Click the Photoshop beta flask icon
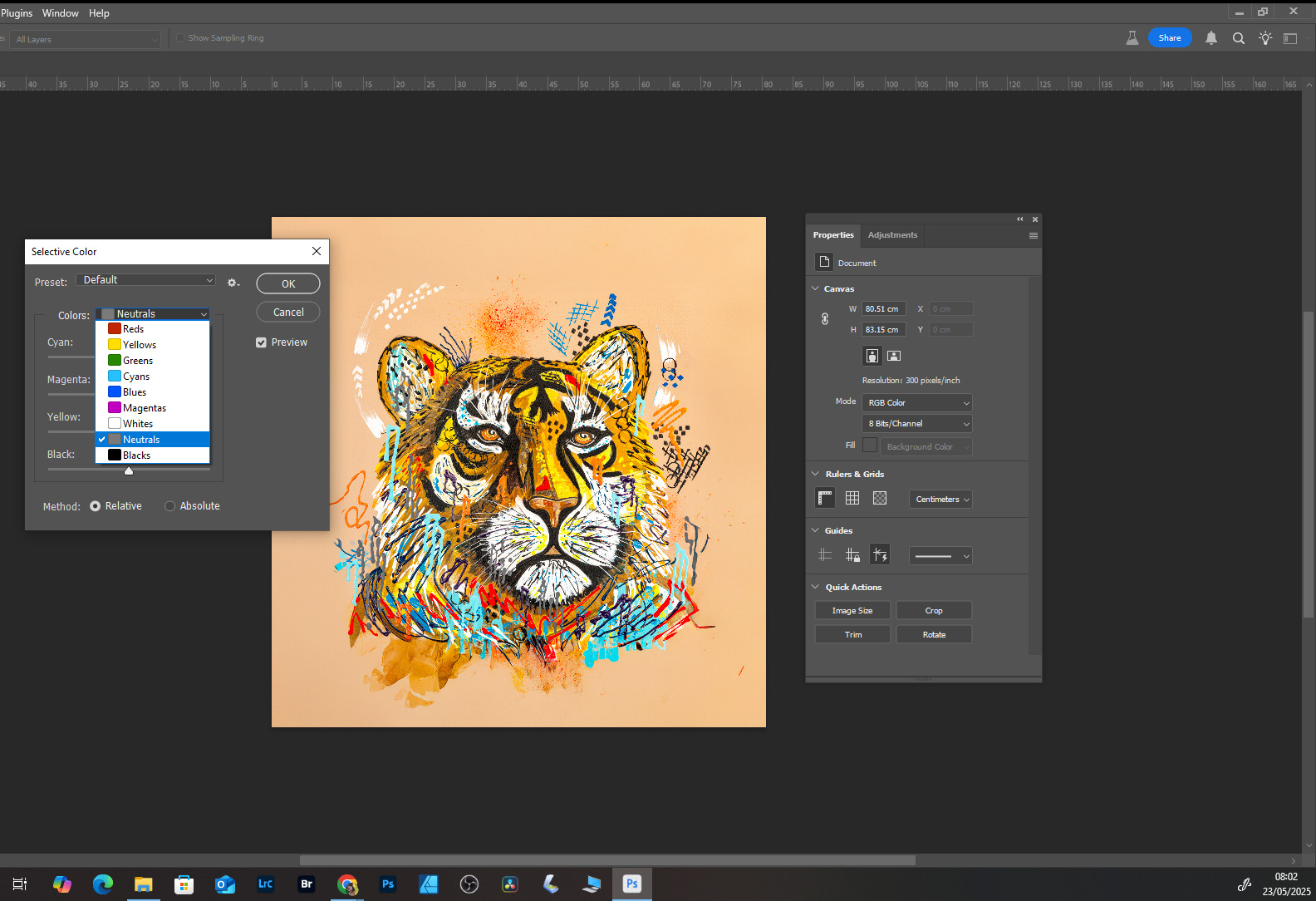1316x901 pixels. pos(1132,38)
